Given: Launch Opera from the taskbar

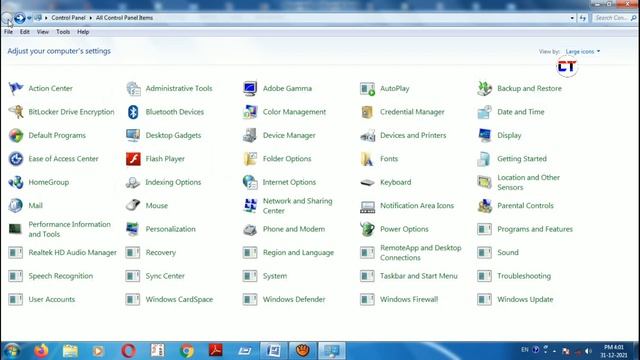Looking at the screenshot, I should pyautogui.click(x=128, y=351).
